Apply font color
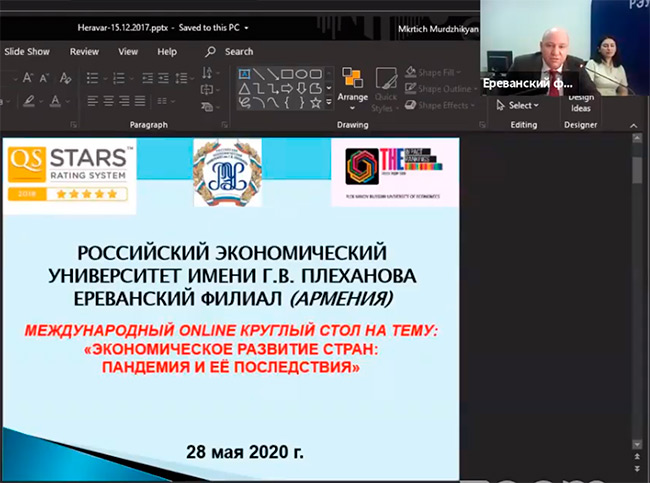 (x=55, y=101)
